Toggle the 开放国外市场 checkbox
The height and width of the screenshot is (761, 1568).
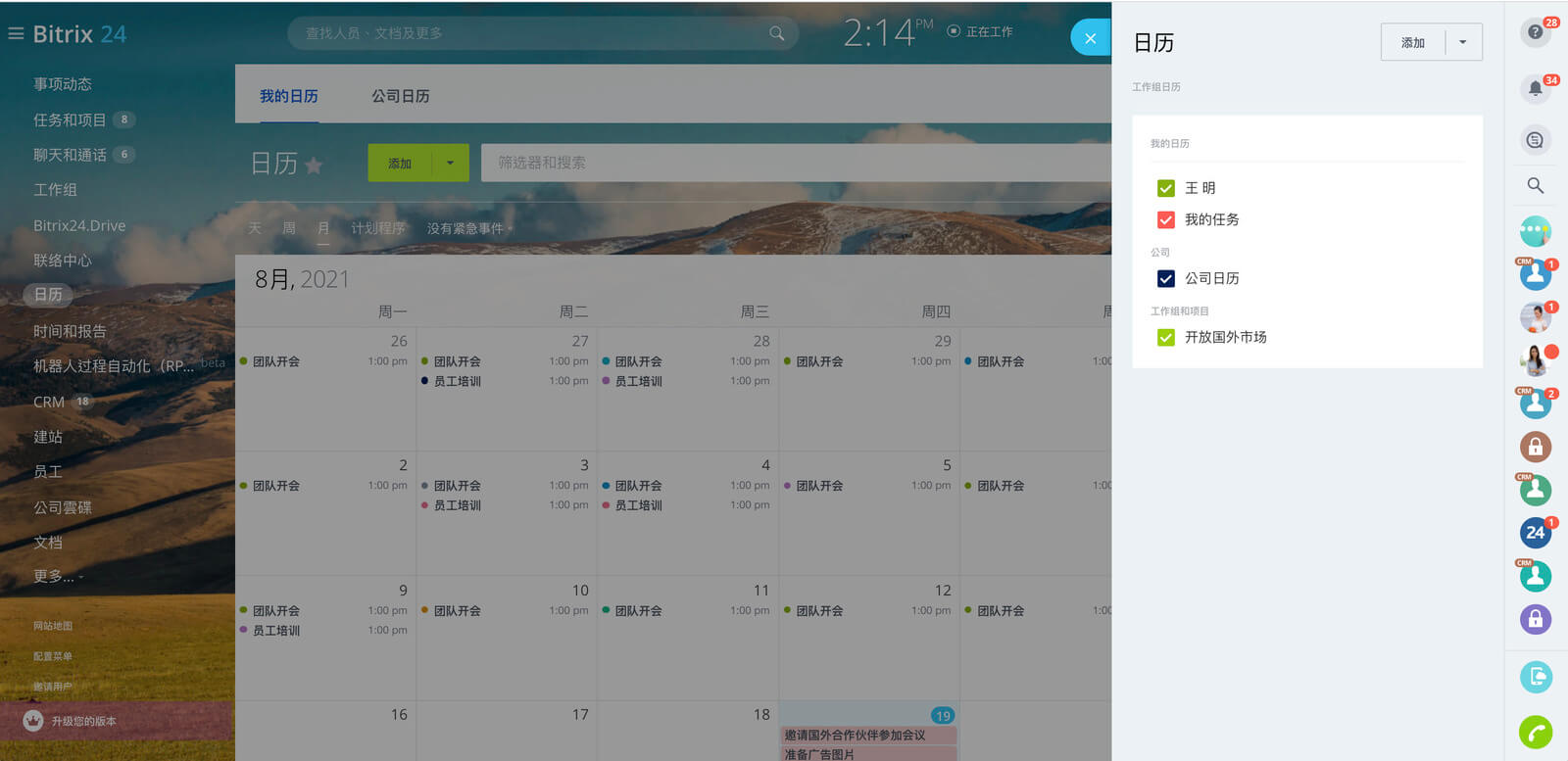1166,337
